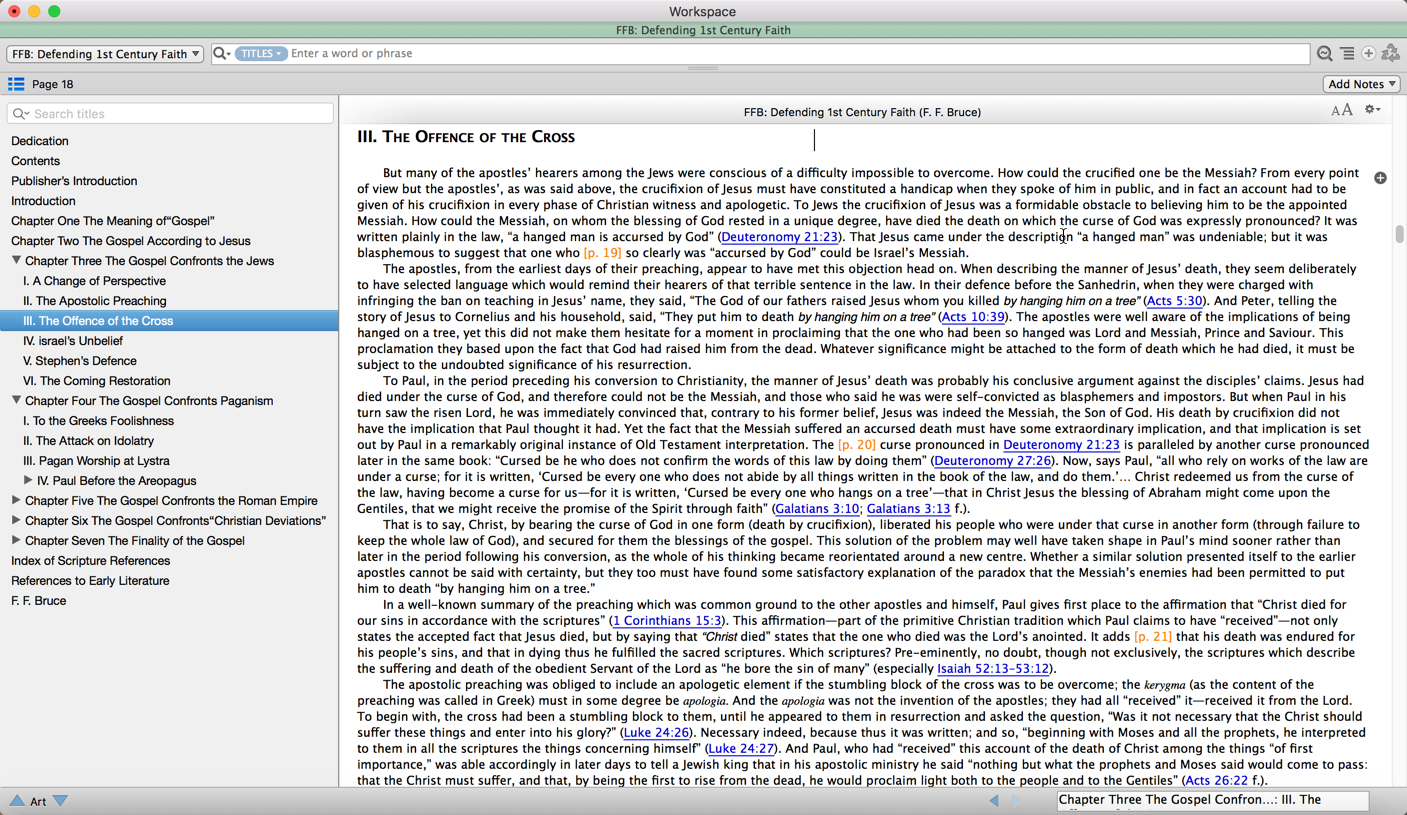Go forward with the right history arrow
Screen dimensions: 1407x815
[x=1016, y=800]
